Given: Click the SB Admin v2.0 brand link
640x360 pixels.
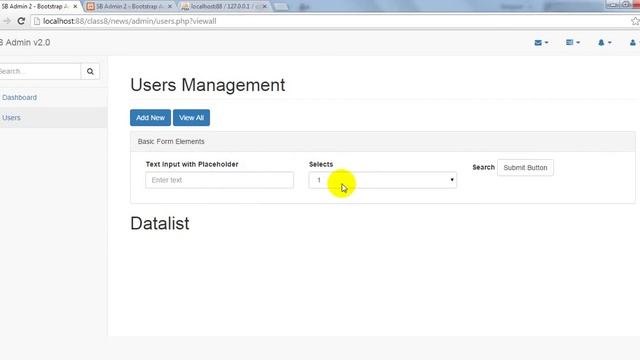Looking at the screenshot, I should pyautogui.click(x=25, y=42).
